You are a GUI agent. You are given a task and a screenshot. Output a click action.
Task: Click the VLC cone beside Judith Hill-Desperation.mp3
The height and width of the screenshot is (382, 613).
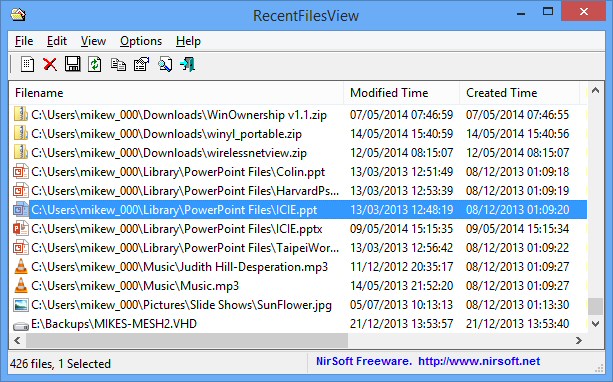pos(21,267)
